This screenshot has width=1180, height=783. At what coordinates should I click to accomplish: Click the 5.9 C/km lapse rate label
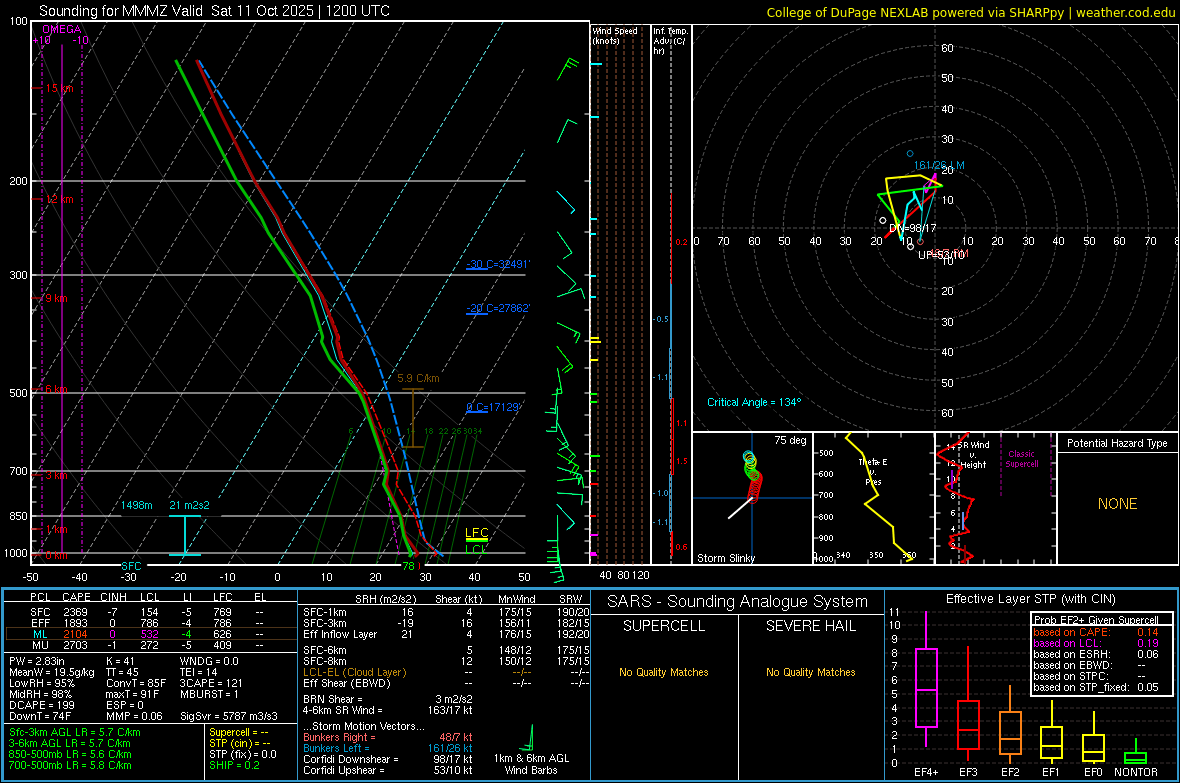coord(418,378)
